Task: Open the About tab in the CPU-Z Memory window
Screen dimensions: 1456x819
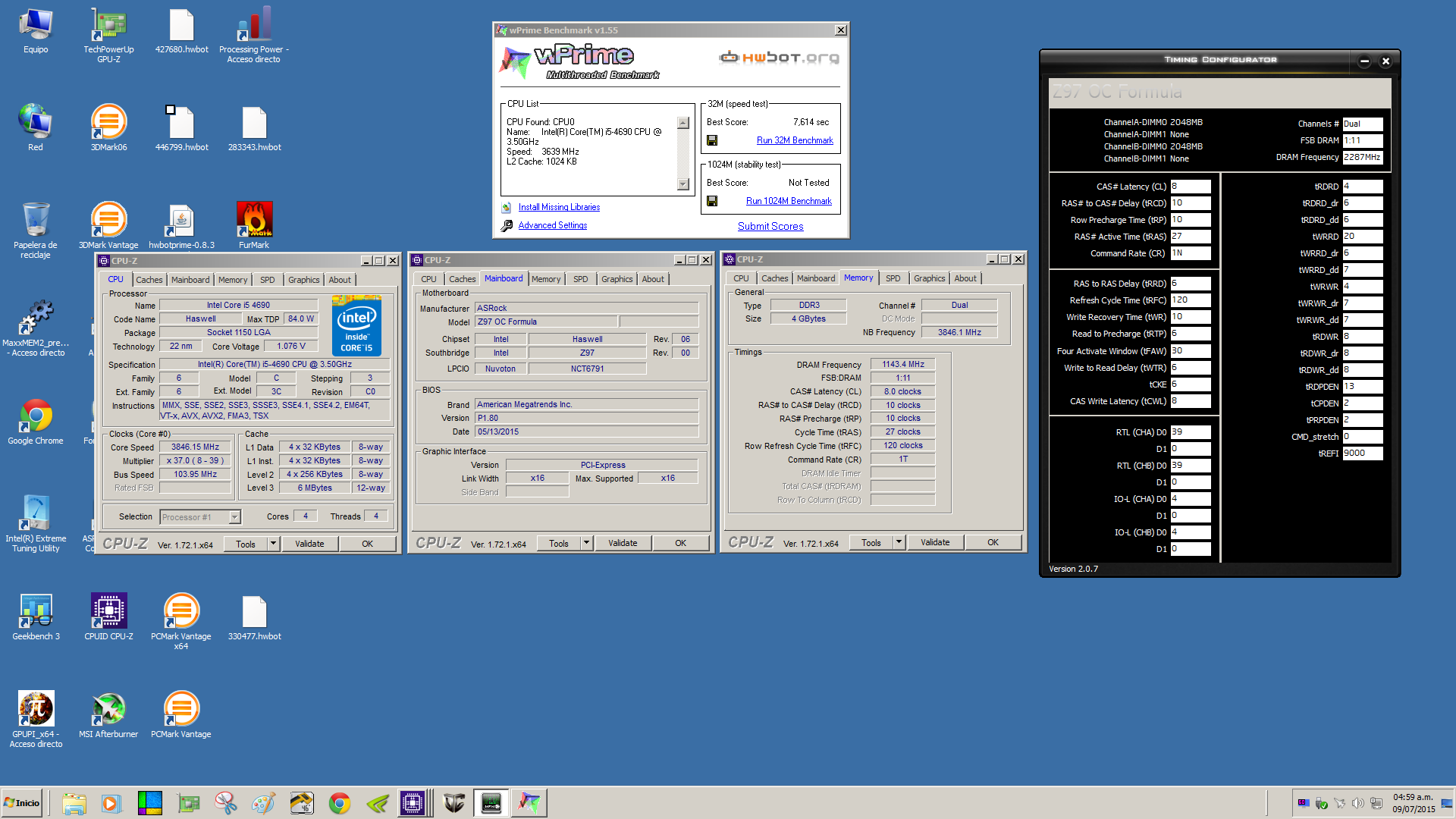Action: (x=965, y=278)
